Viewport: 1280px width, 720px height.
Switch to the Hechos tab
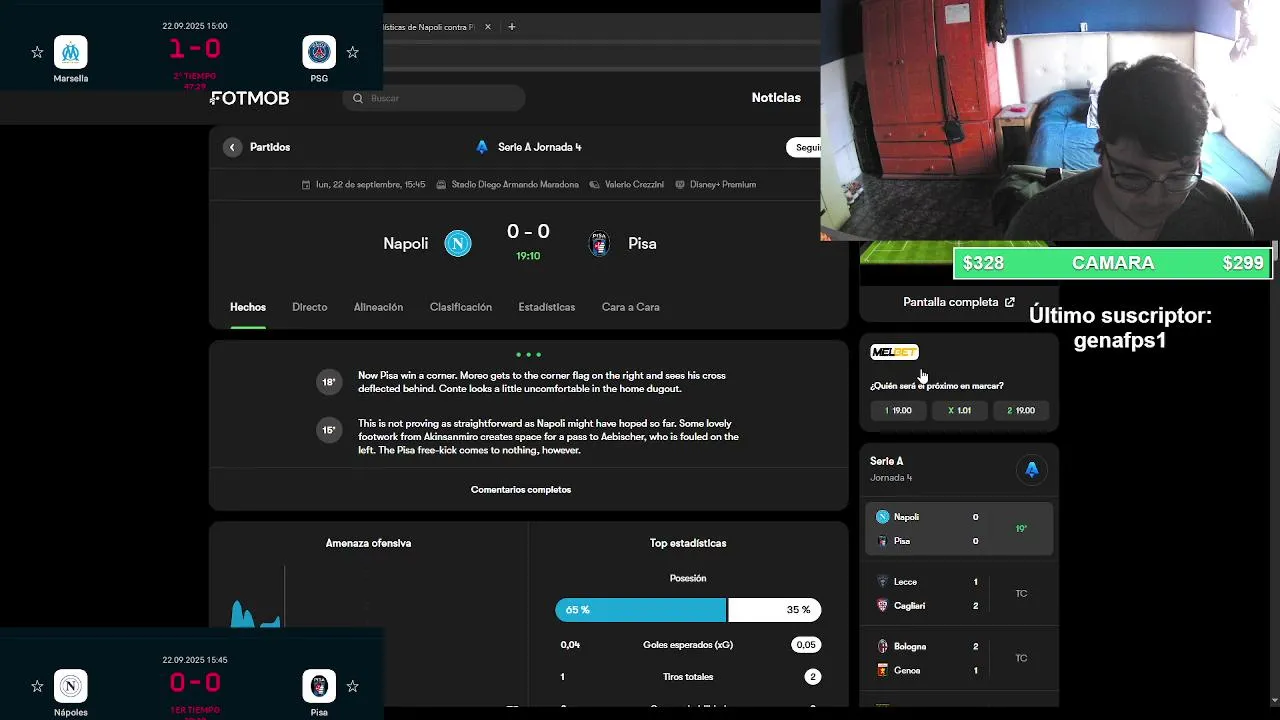(248, 307)
